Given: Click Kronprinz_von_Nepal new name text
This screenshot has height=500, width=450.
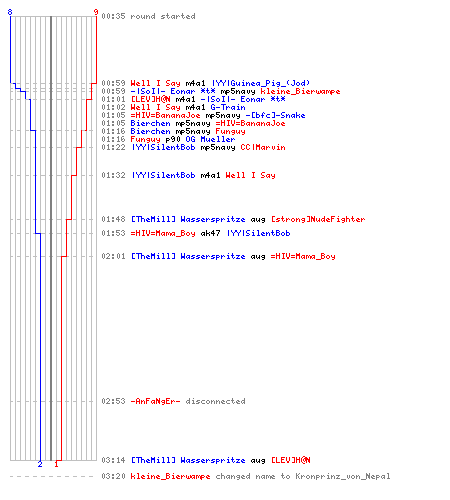Looking at the screenshot, I should (x=343, y=476).
